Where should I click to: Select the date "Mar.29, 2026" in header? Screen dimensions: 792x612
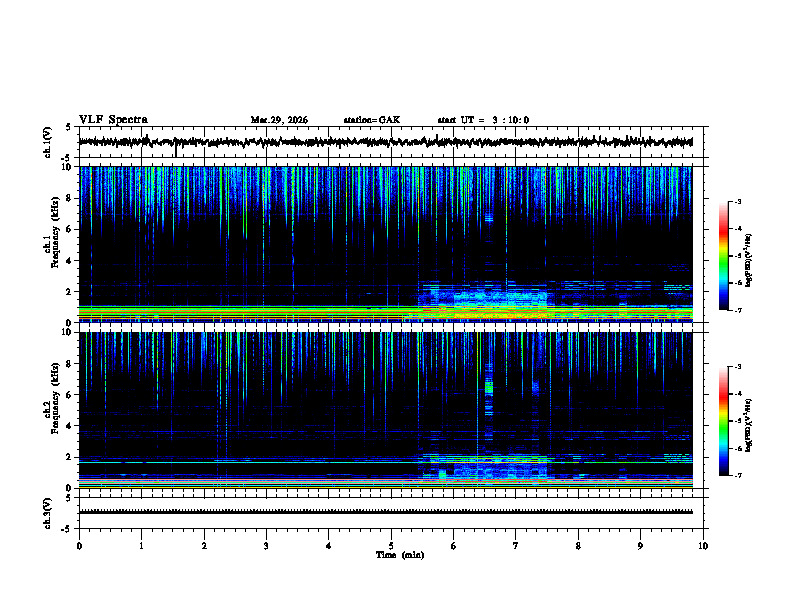pos(279,120)
